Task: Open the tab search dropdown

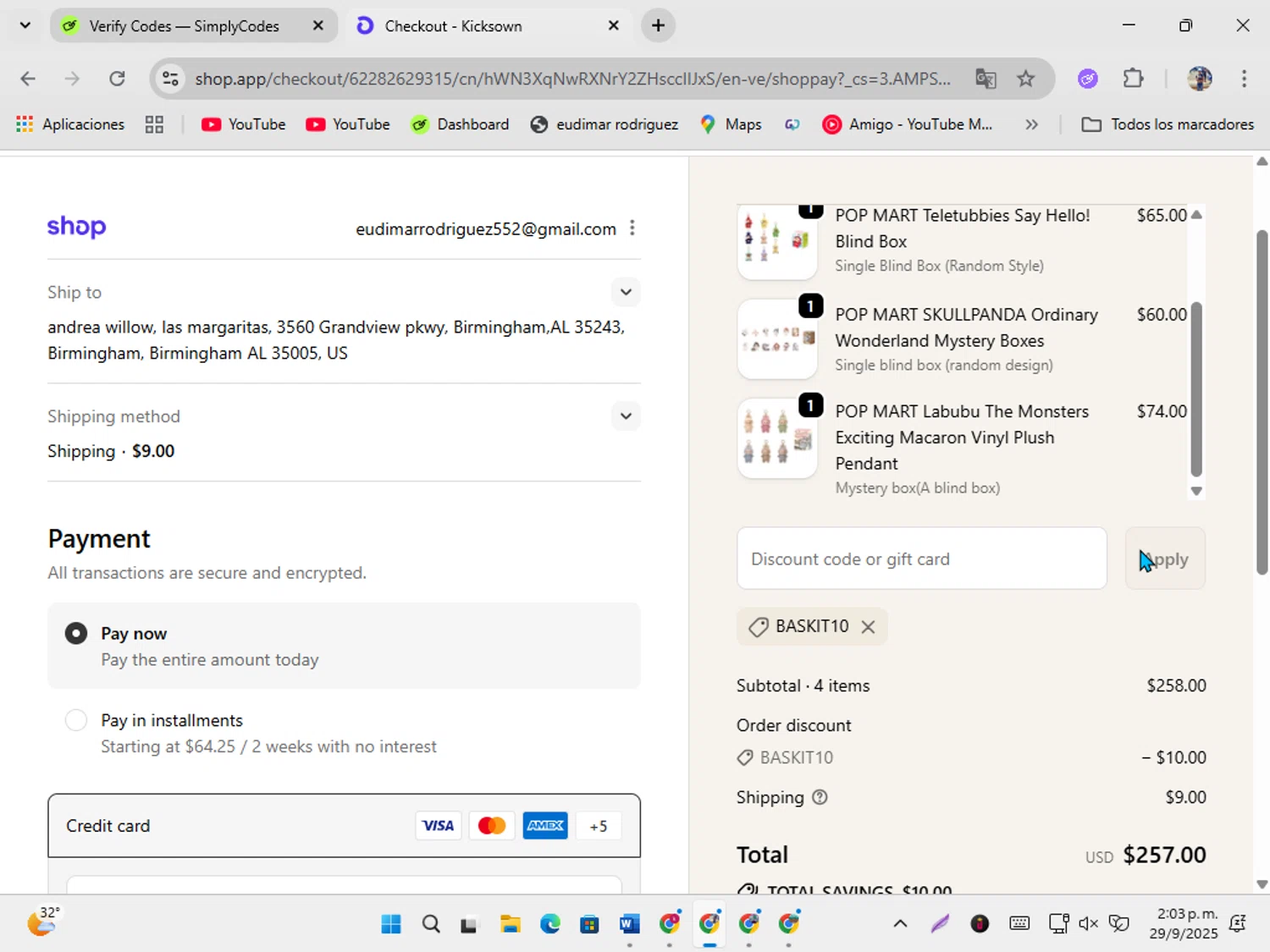Action: click(25, 25)
